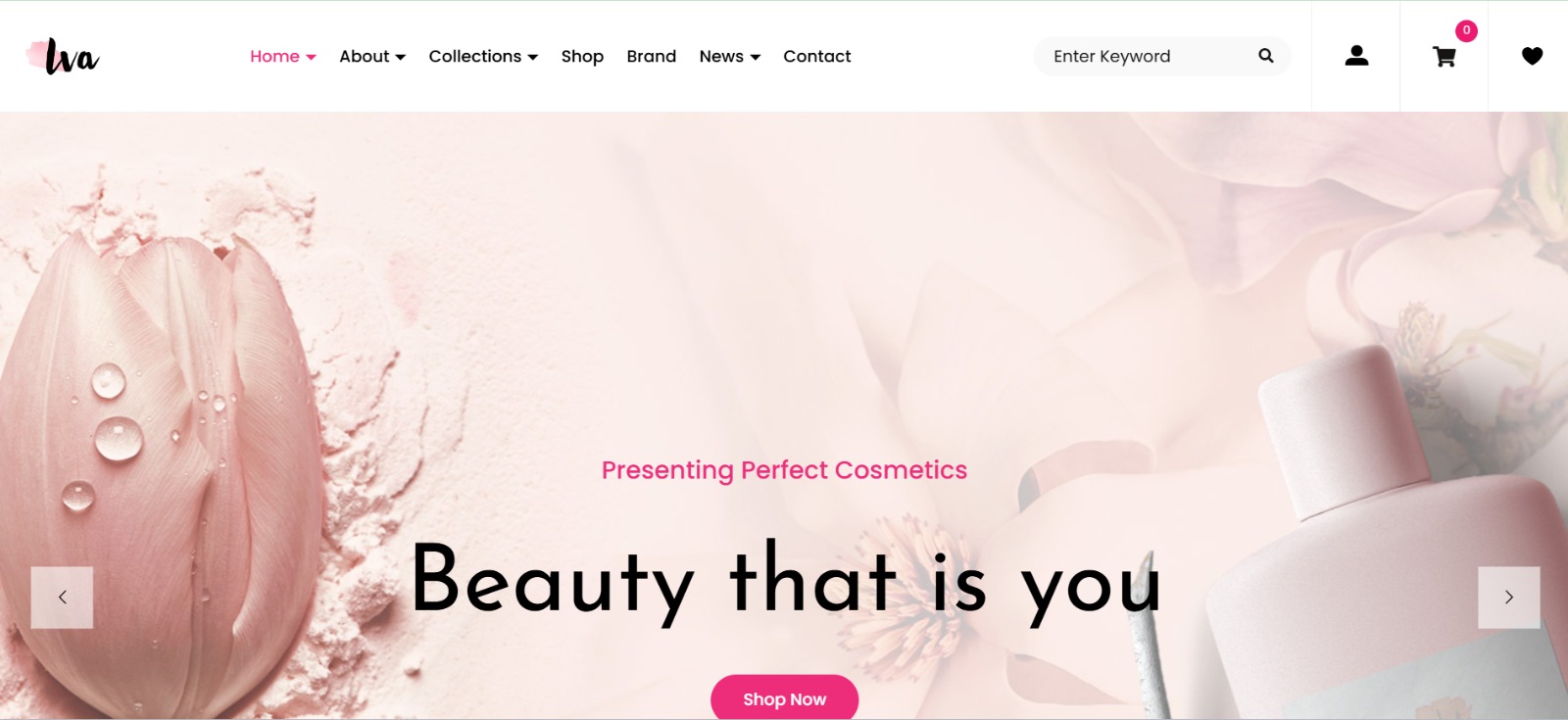Open the Contact page link
The height and width of the screenshot is (720, 1568).
coord(817,56)
